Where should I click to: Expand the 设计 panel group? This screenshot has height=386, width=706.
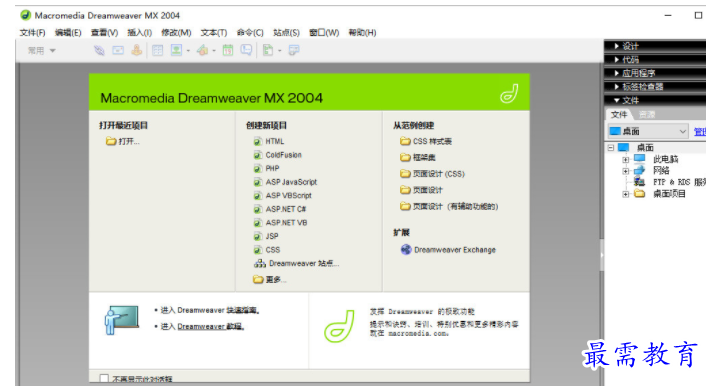point(617,46)
